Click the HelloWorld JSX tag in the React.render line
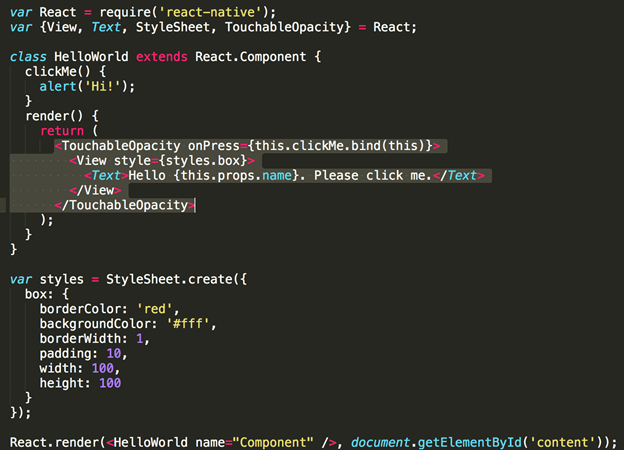This screenshot has height=450, width=624. [x=150, y=442]
